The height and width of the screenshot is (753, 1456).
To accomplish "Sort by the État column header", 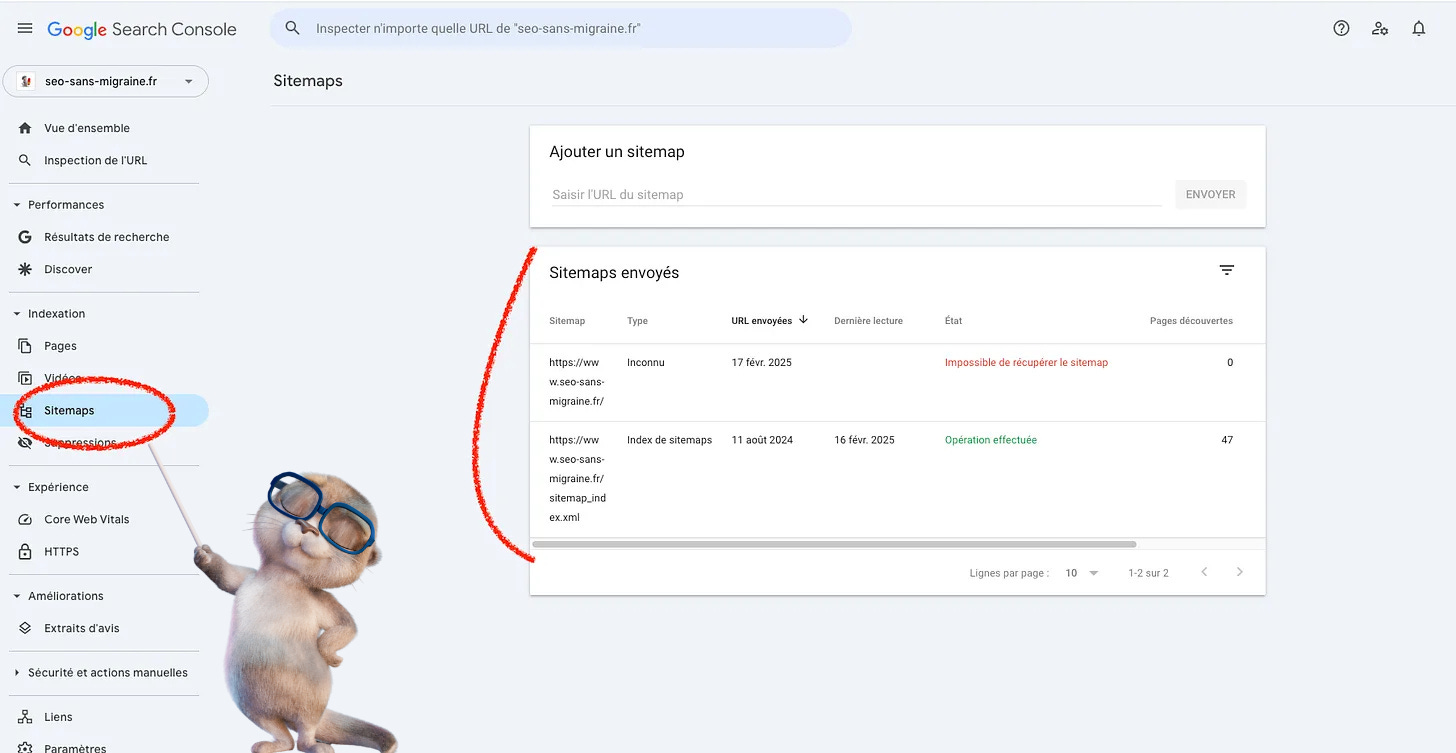I will pos(953,321).
